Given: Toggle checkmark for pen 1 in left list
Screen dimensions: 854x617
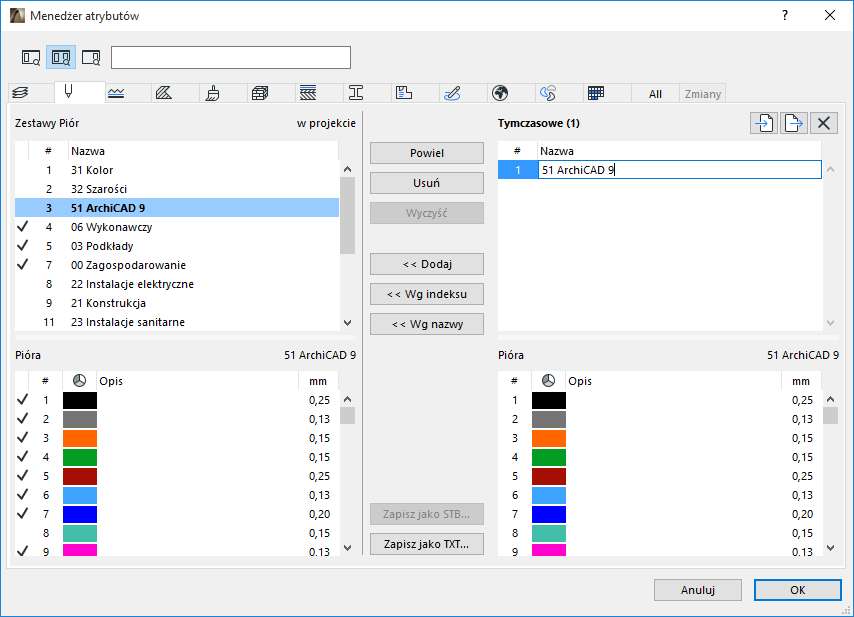Looking at the screenshot, I should pos(22,400).
